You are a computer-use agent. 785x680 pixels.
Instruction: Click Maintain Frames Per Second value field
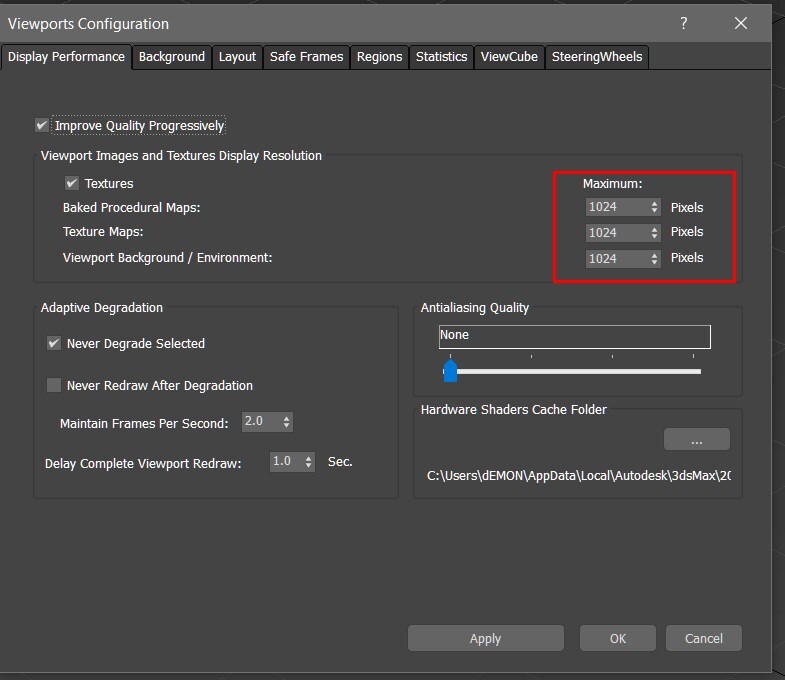[261, 422]
